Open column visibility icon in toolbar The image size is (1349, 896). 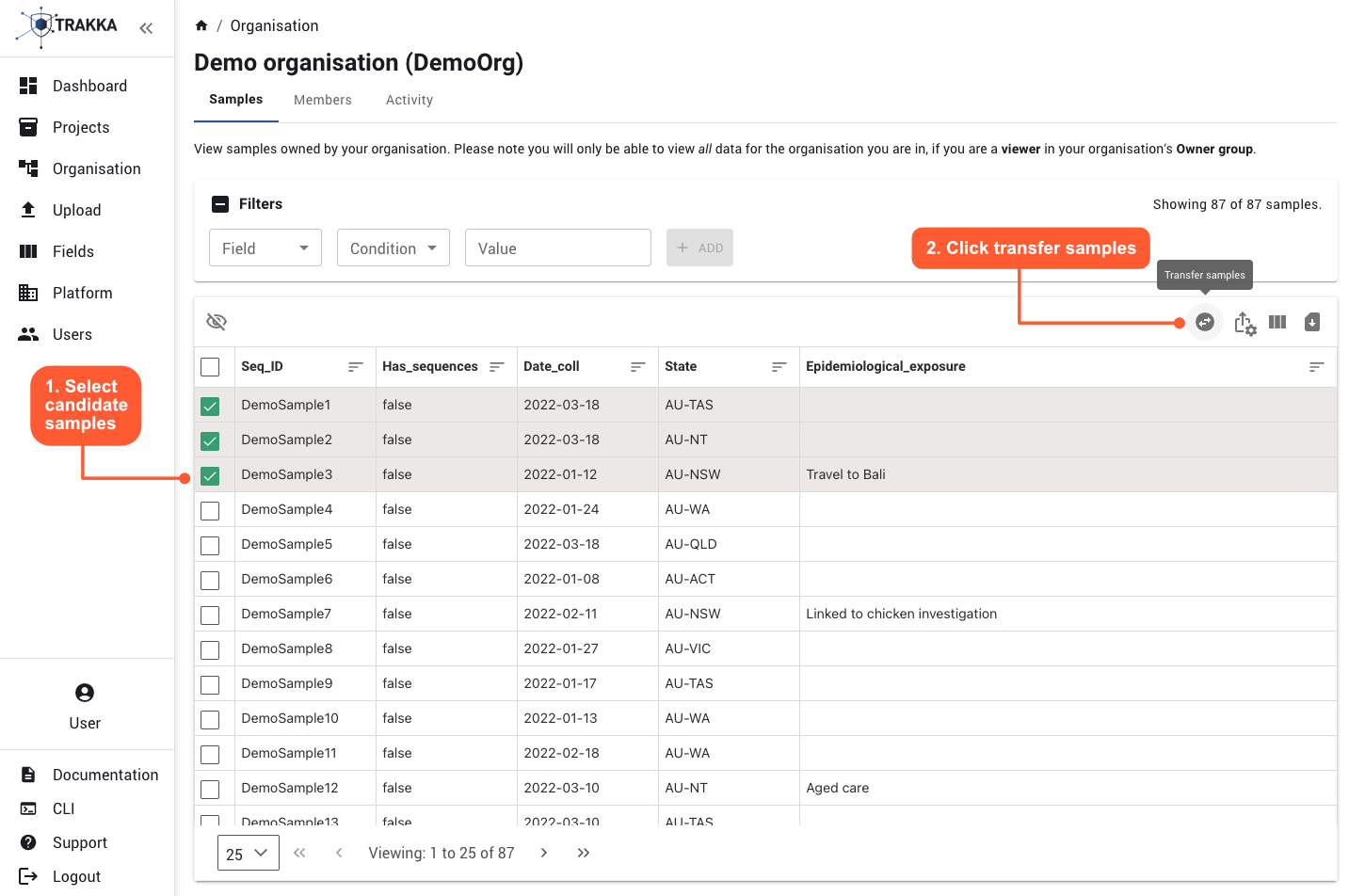point(1277,322)
